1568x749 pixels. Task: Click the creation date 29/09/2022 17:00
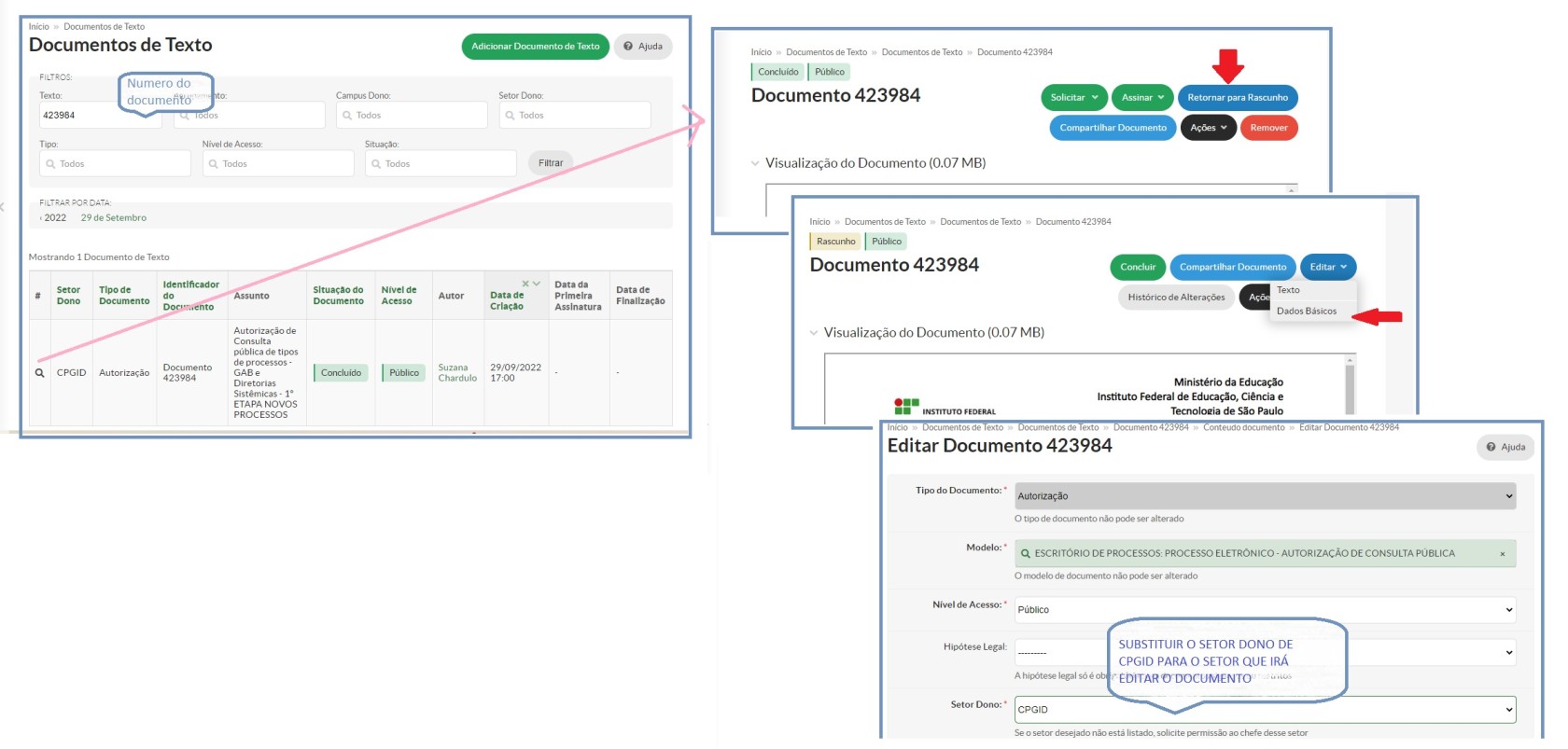tap(515, 373)
